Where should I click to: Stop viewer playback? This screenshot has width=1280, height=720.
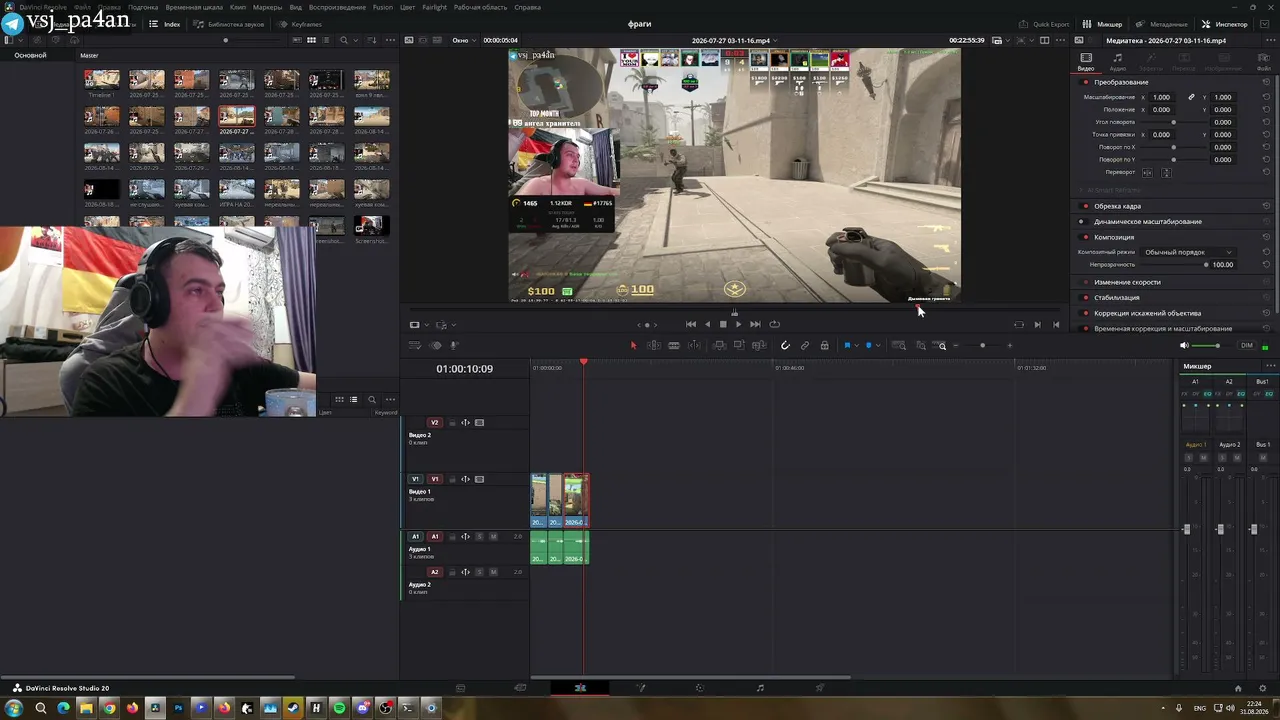click(723, 324)
